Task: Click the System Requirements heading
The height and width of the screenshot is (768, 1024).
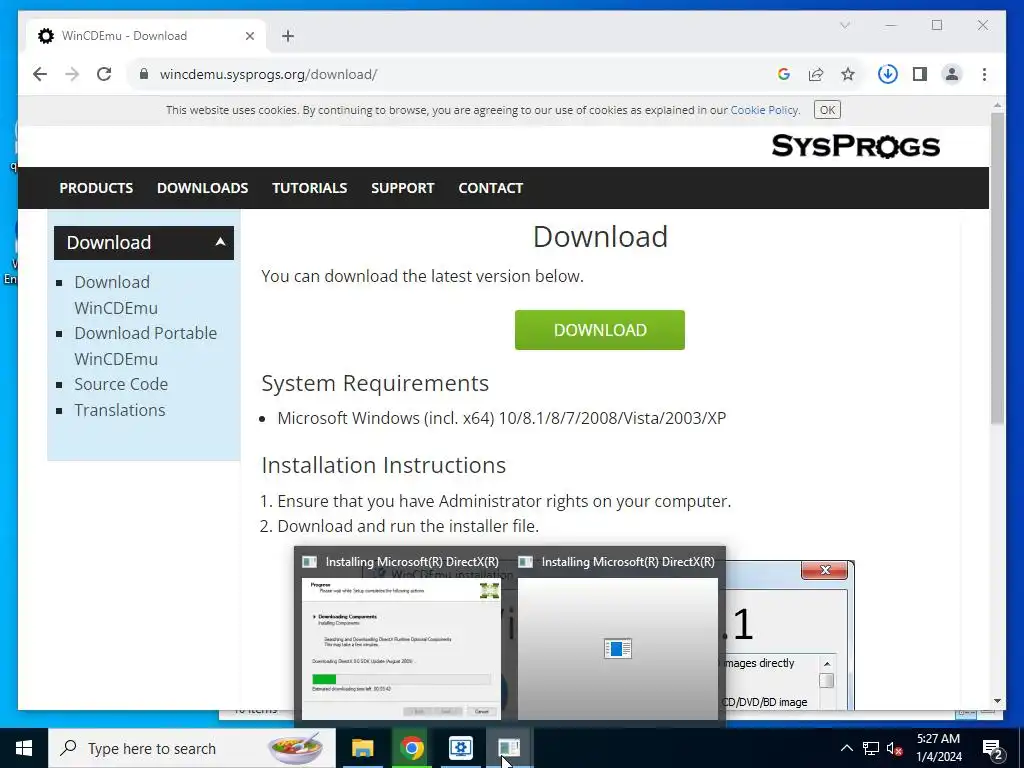Action: 375,383
